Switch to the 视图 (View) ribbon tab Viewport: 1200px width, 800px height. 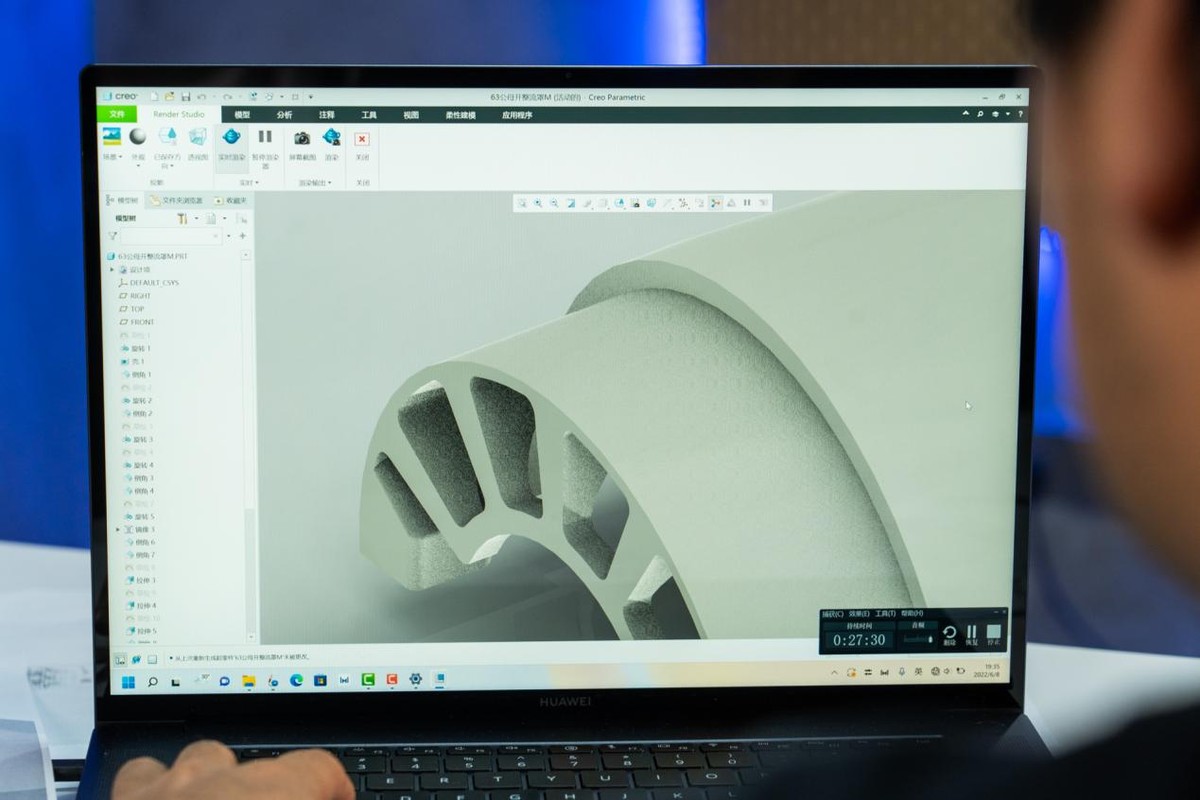(x=411, y=115)
